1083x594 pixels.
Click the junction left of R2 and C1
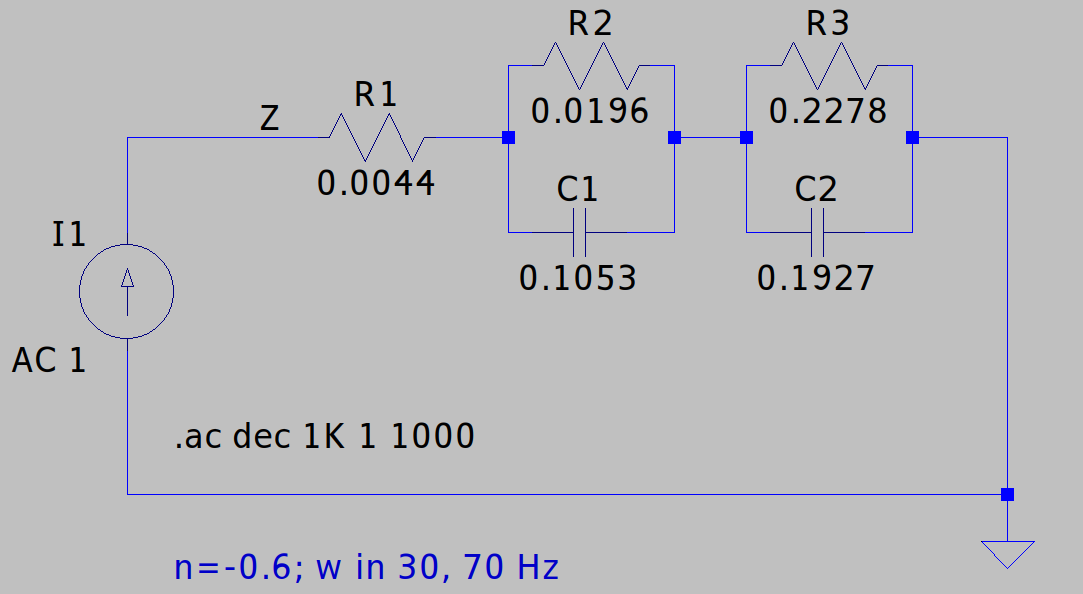(508, 138)
